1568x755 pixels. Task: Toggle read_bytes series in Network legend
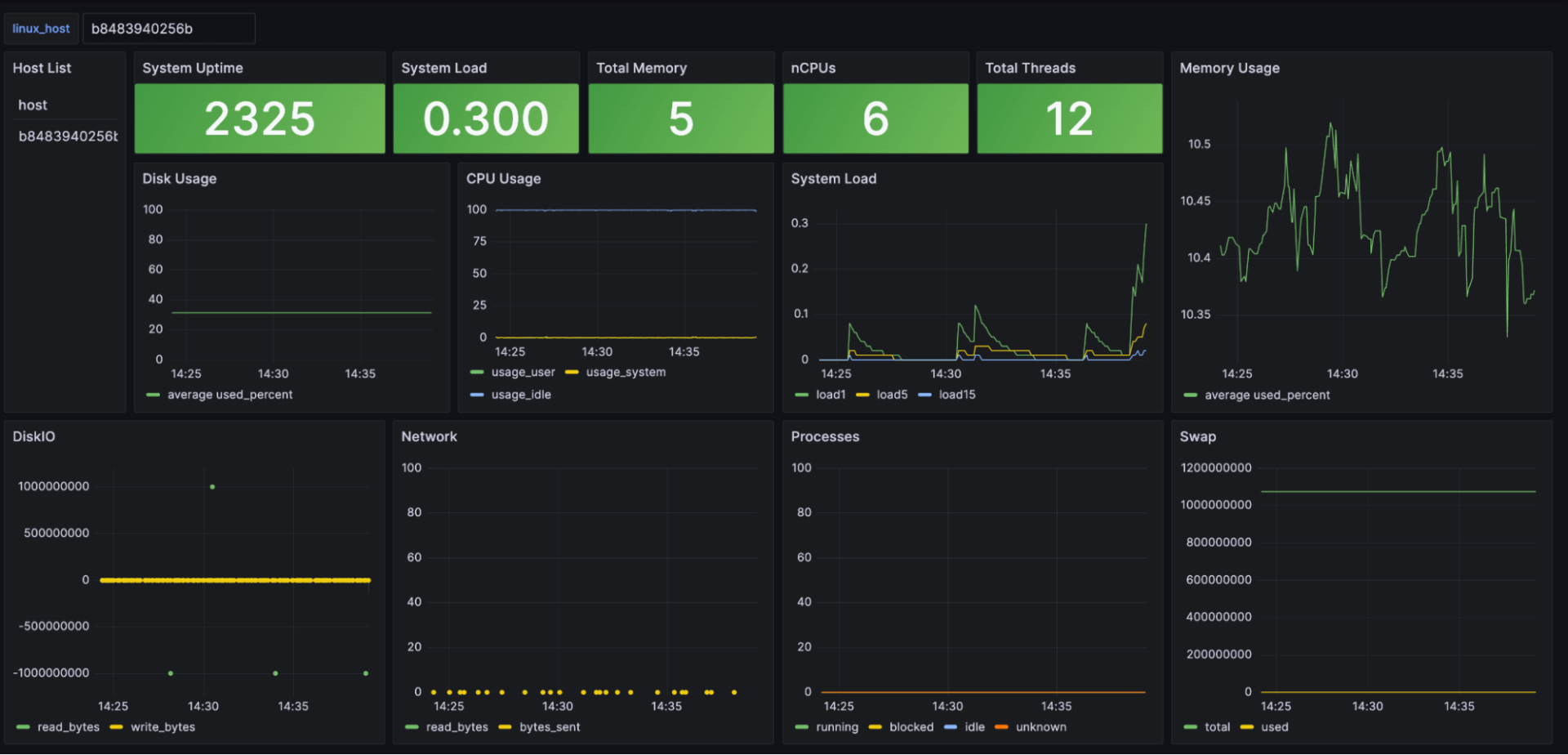pos(457,727)
